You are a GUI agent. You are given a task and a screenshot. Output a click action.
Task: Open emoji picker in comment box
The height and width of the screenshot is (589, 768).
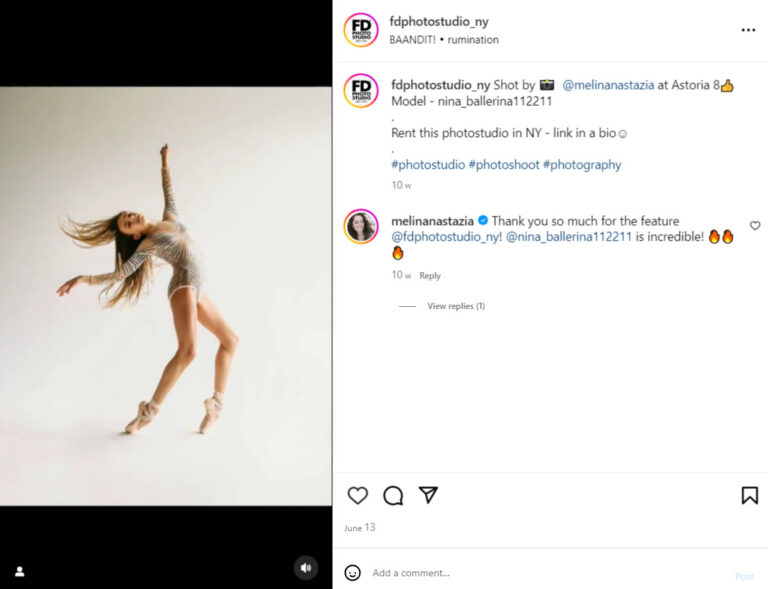point(352,573)
